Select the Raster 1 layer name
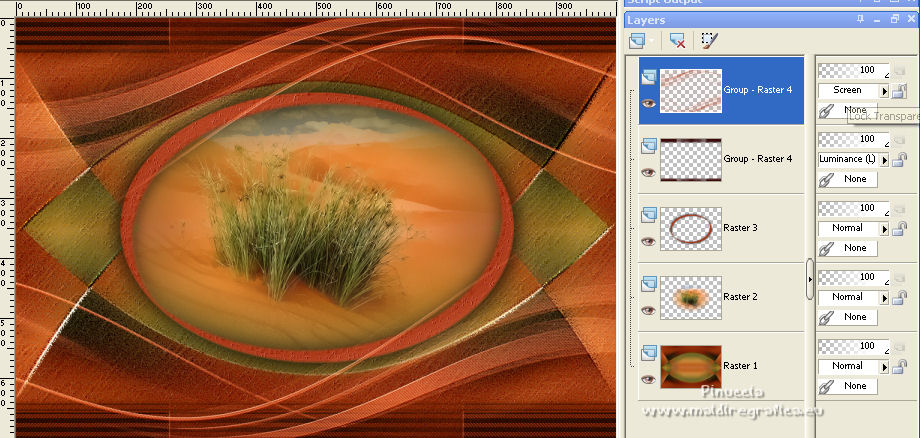The width and height of the screenshot is (920, 438). (740, 366)
